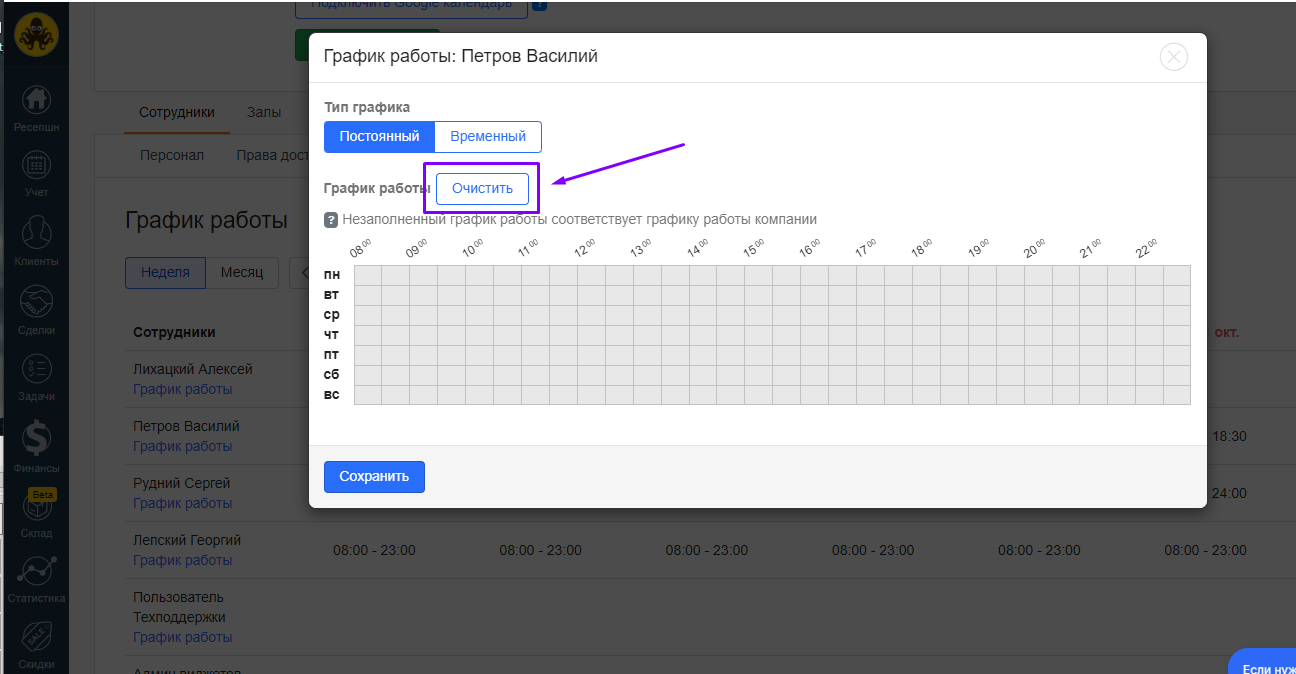Screen dimensions: 1296x674
Task: Click the octopus logo in the sidebar
Action: point(36,35)
